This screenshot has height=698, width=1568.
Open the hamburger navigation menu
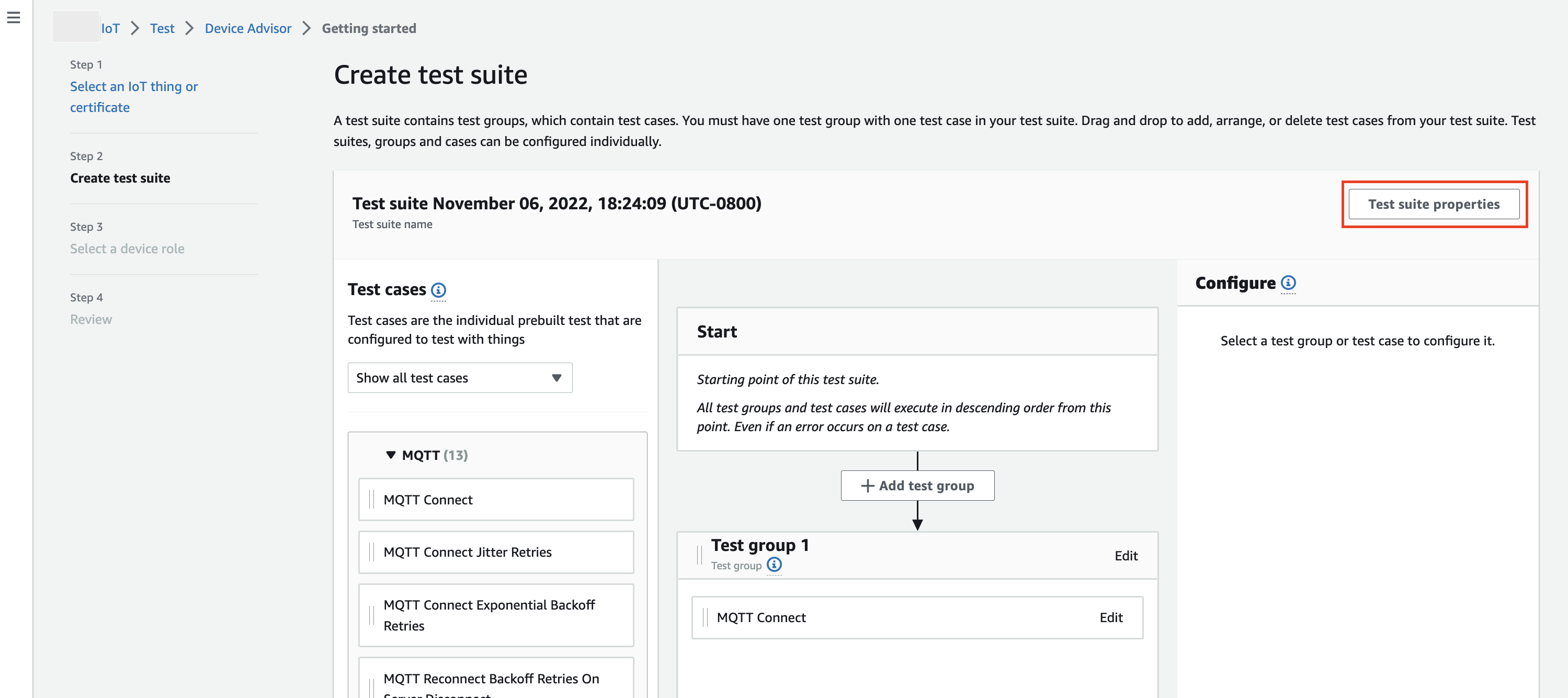[x=14, y=18]
